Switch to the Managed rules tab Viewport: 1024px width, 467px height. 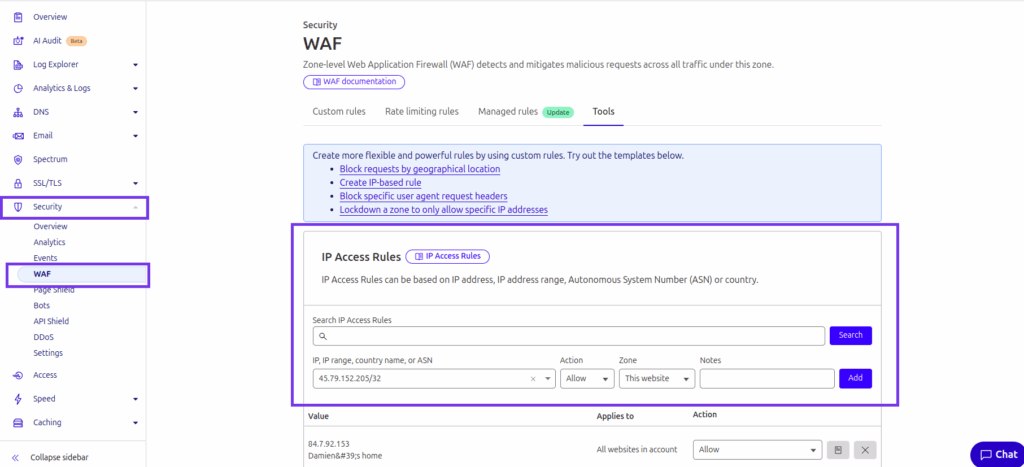tap(508, 112)
